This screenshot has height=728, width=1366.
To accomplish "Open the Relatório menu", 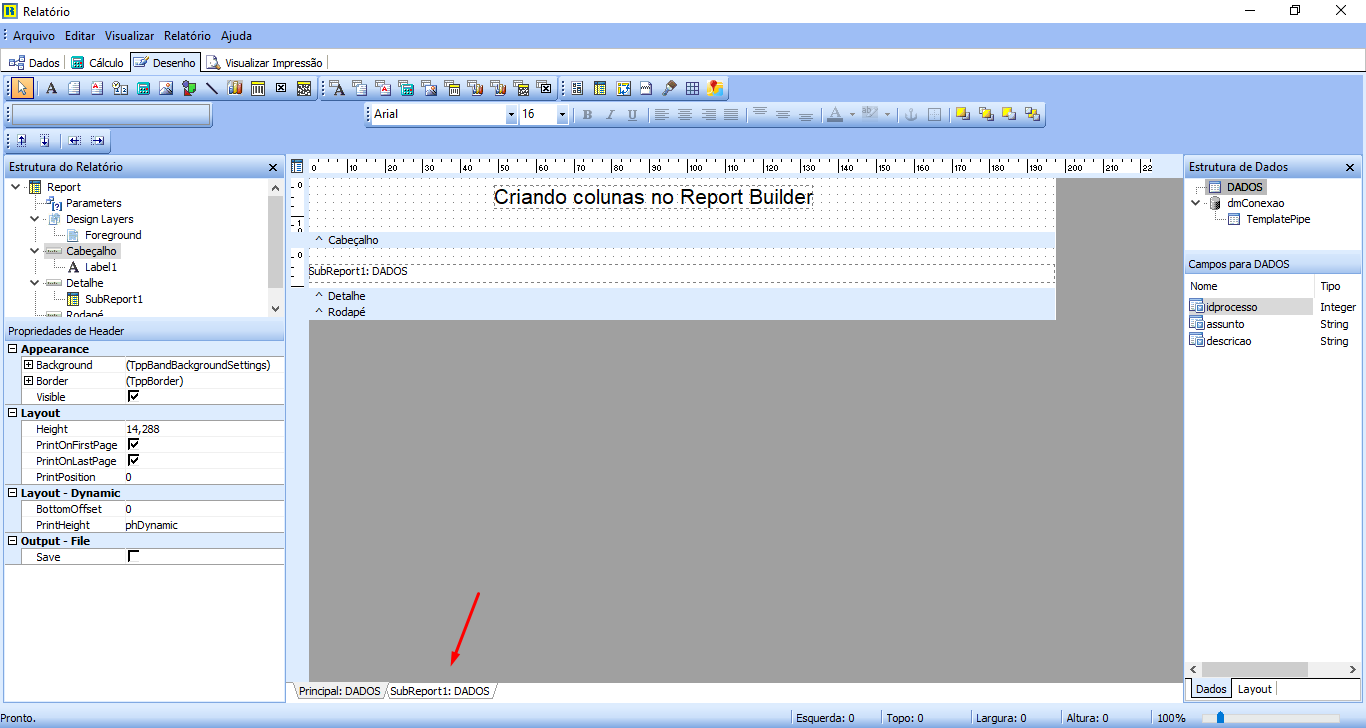I will [188, 36].
